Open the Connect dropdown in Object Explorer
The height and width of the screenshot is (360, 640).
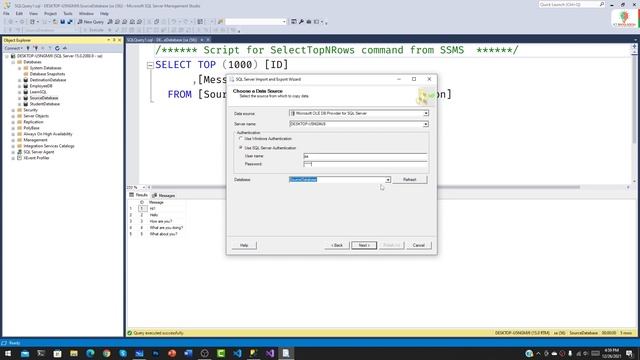[x=13, y=48]
